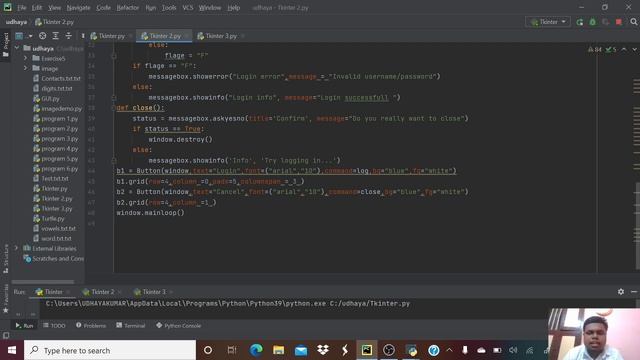
Task: Click the Debug bug icon
Action: point(592,22)
